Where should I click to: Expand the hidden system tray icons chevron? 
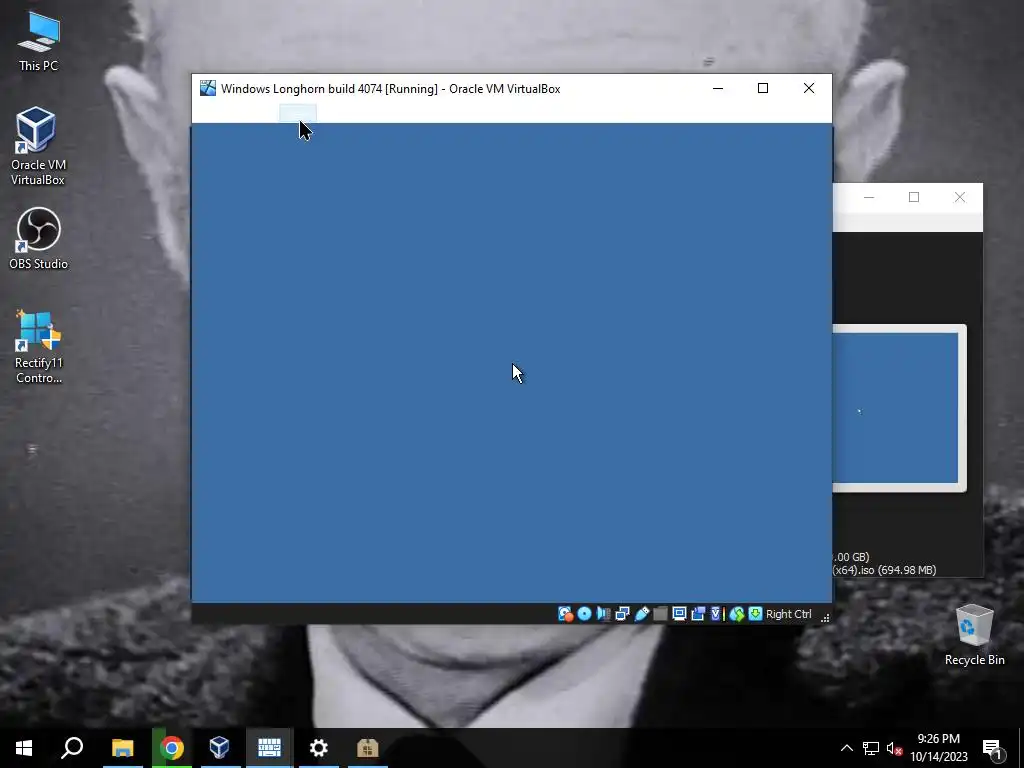[846, 748]
